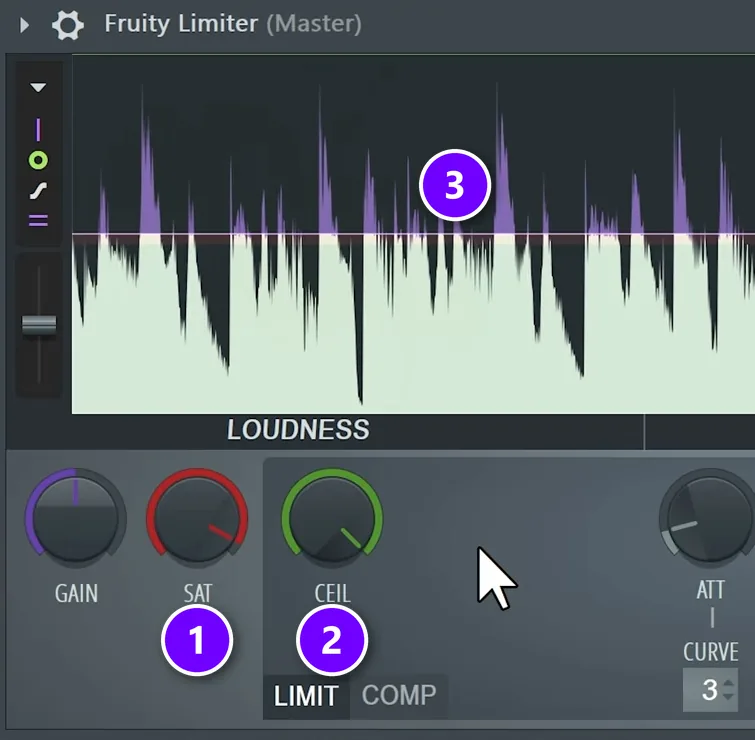The image size is (755, 740).
Task: Click the ATT attack knob
Action: coord(708,518)
